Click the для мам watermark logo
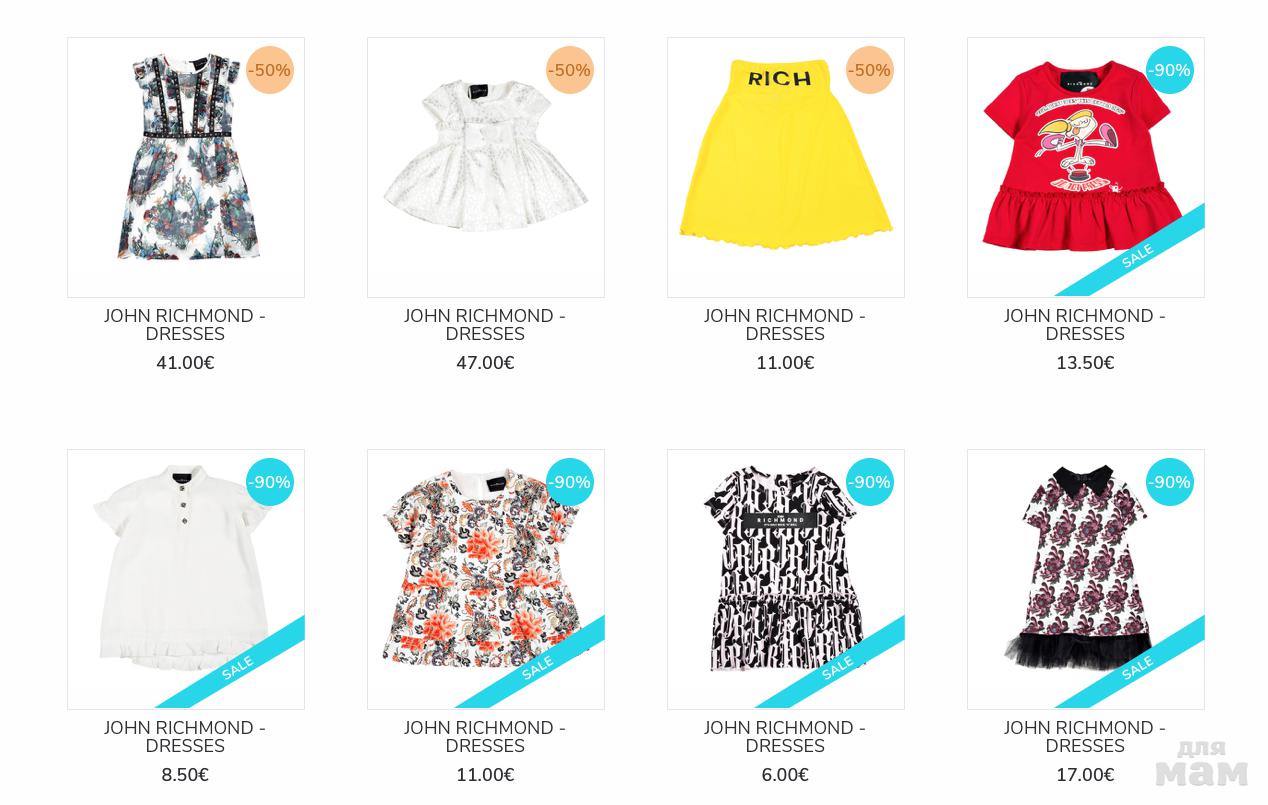The image size is (1268, 805). (1201, 764)
